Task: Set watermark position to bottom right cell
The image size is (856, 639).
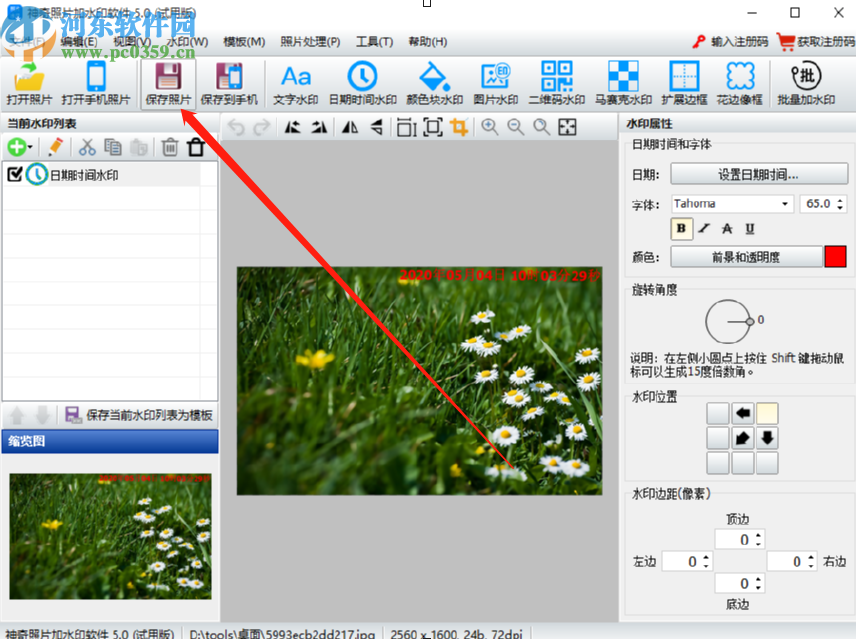Action: [x=767, y=463]
